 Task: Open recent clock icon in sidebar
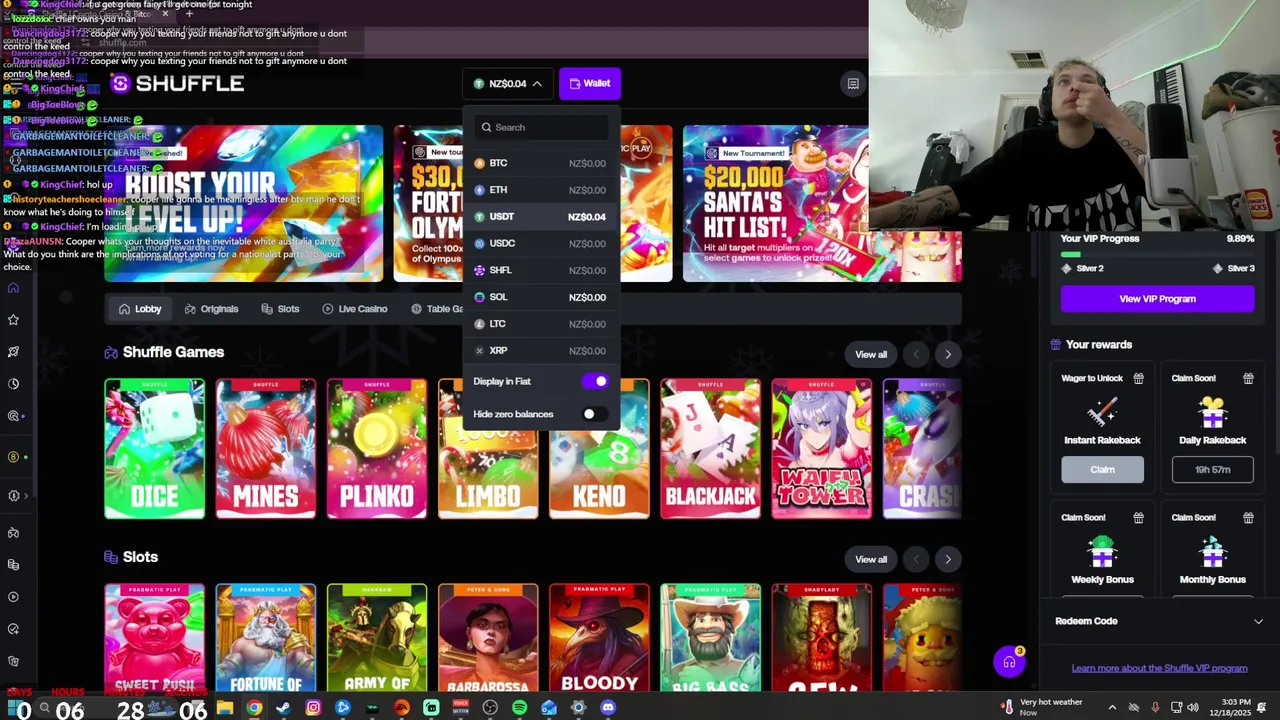click(x=13, y=384)
